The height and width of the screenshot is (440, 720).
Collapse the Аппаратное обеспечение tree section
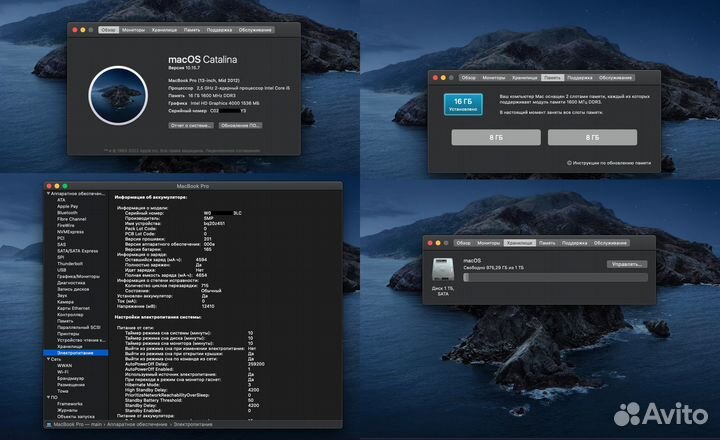(x=48, y=194)
